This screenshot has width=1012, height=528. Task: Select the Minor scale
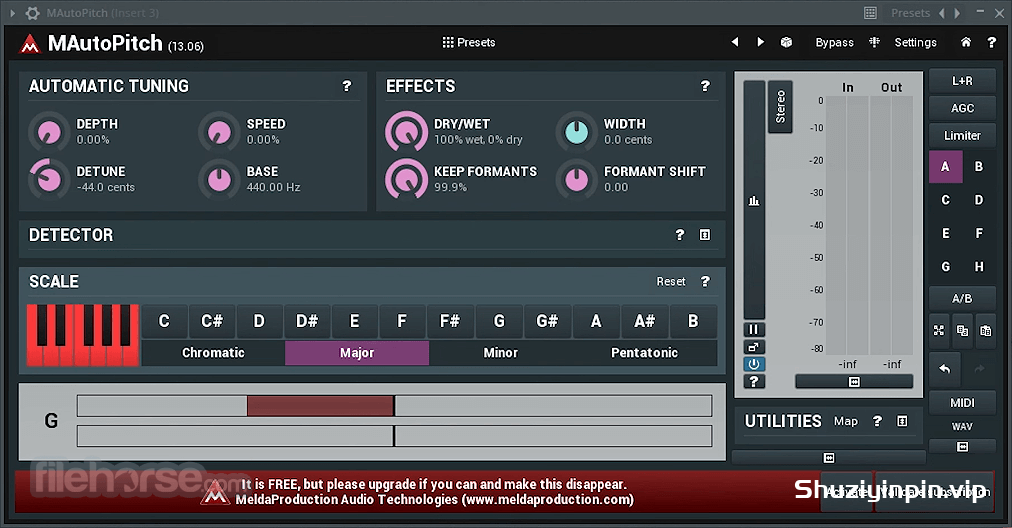click(x=501, y=353)
